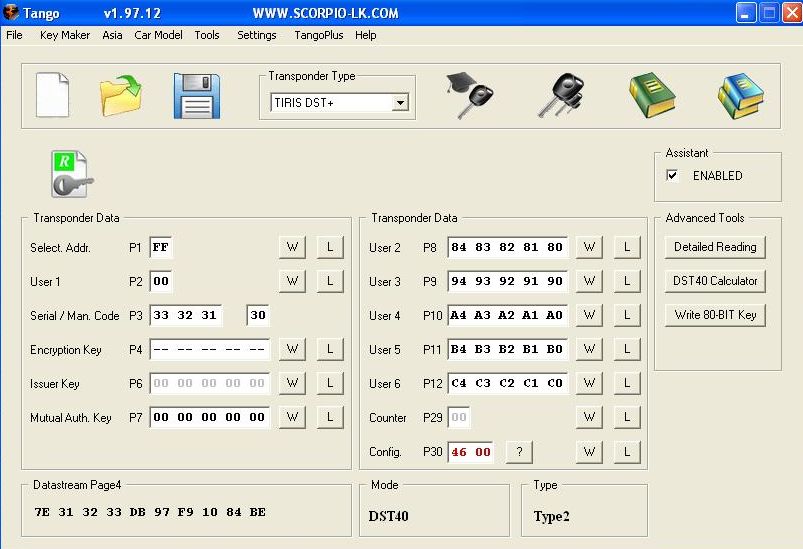Open file using the folder icon
Viewport: 803px width, 549px height.
coord(121,95)
